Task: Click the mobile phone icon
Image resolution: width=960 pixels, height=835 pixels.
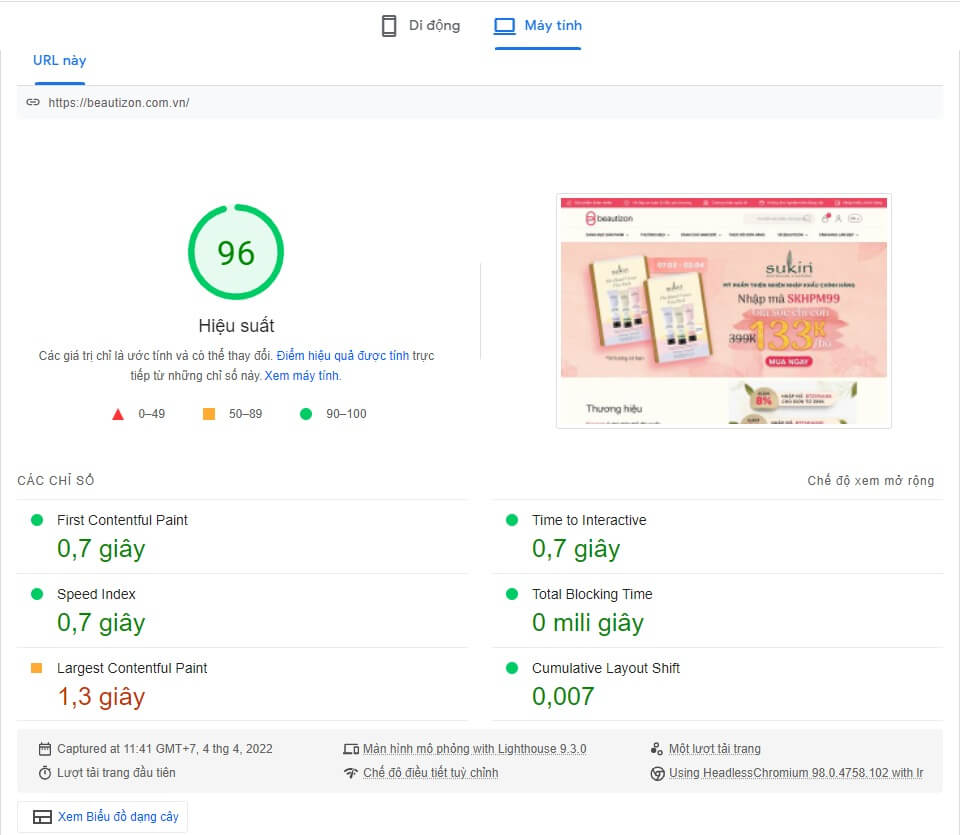Action: (x=389, y=26)
